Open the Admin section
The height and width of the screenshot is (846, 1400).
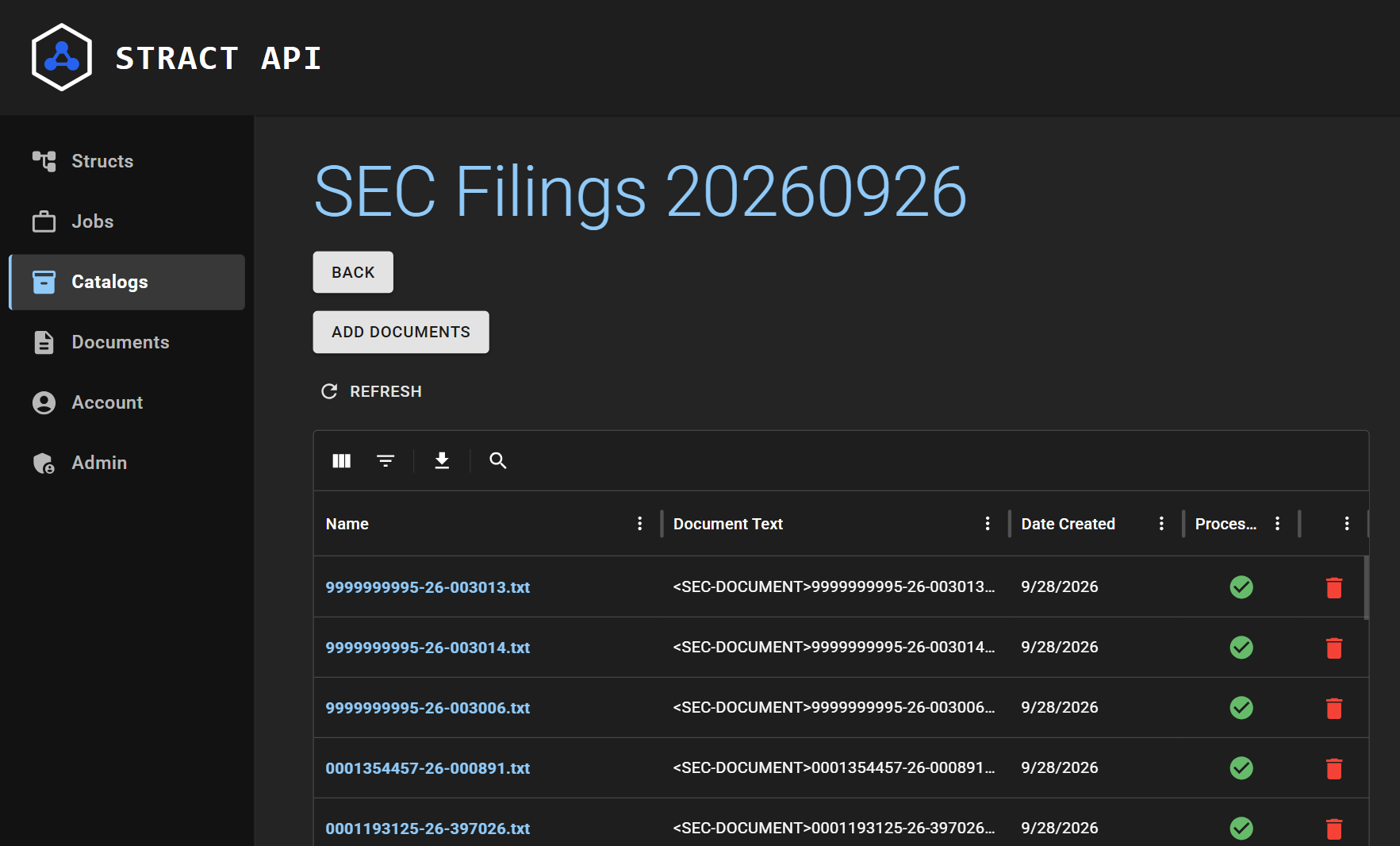point(127,463)
